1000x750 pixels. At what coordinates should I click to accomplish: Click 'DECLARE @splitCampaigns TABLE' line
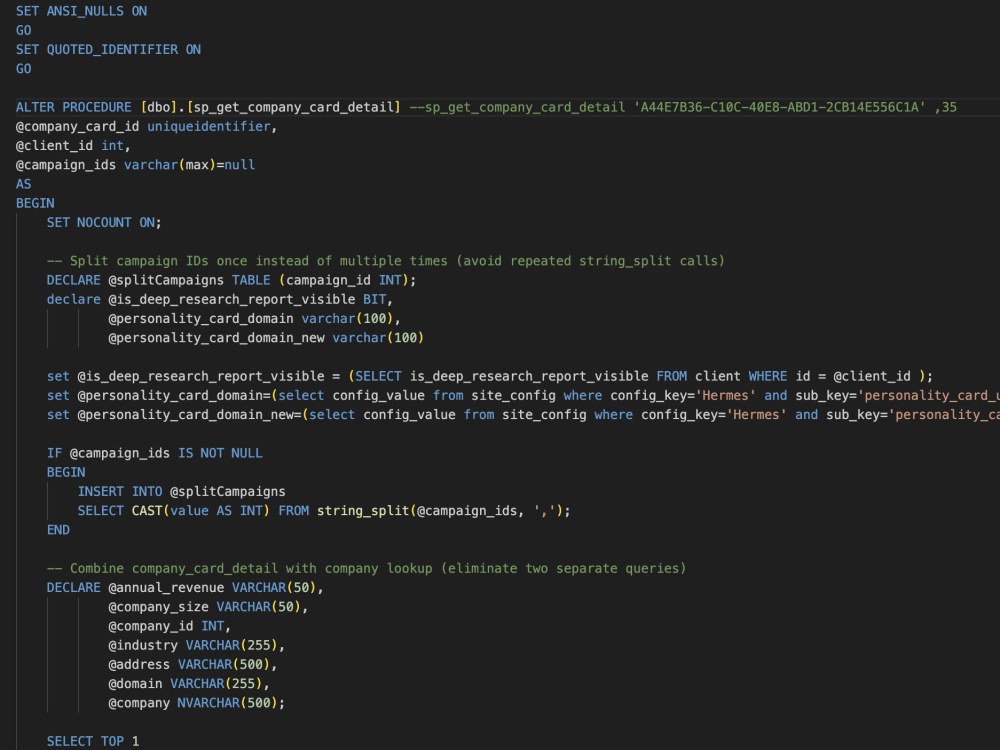pyautogui.click(x=159, y=280)
